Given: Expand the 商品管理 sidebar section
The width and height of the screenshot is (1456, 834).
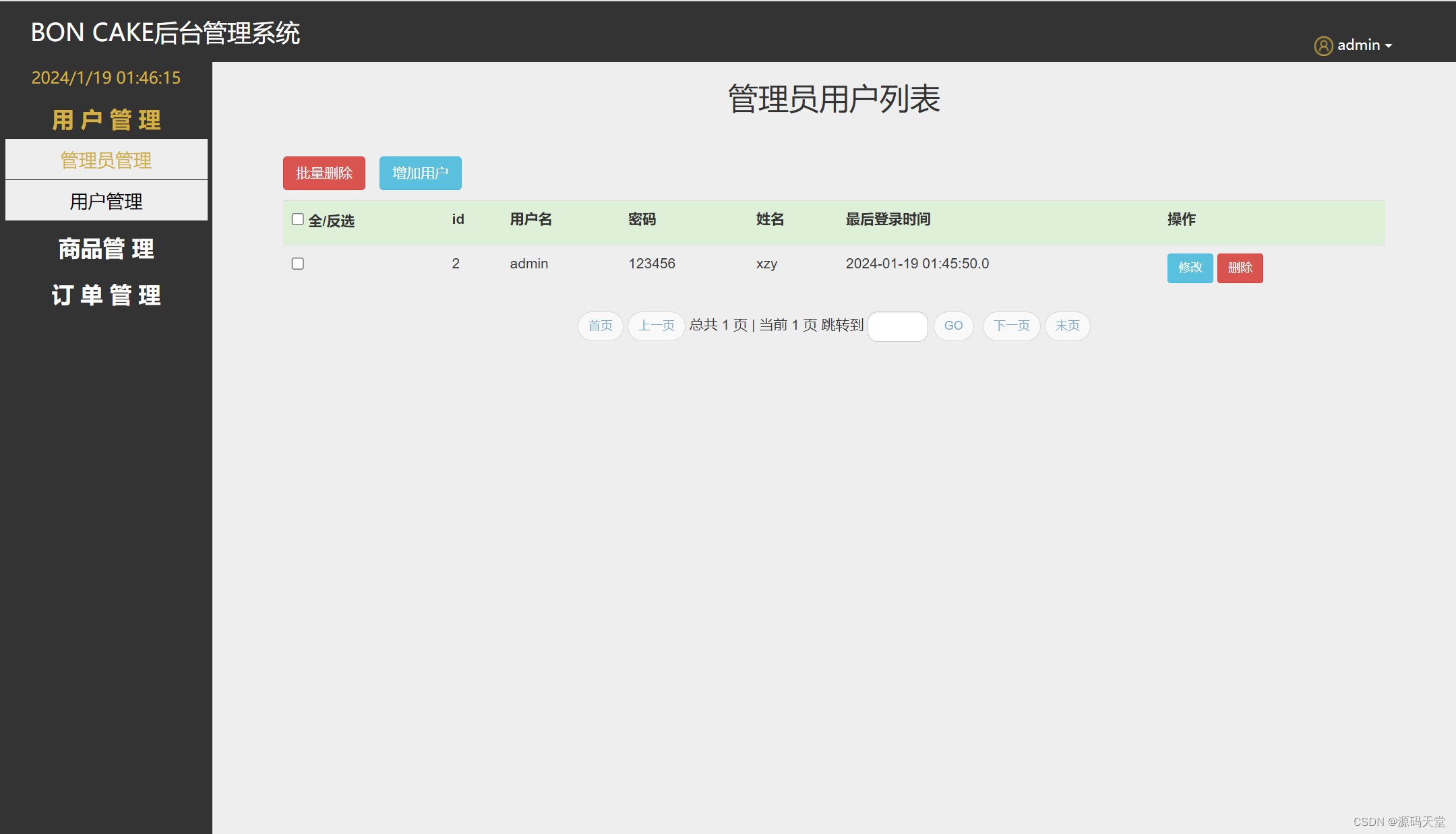Looking at the screenshot, I should click(107, 249).
